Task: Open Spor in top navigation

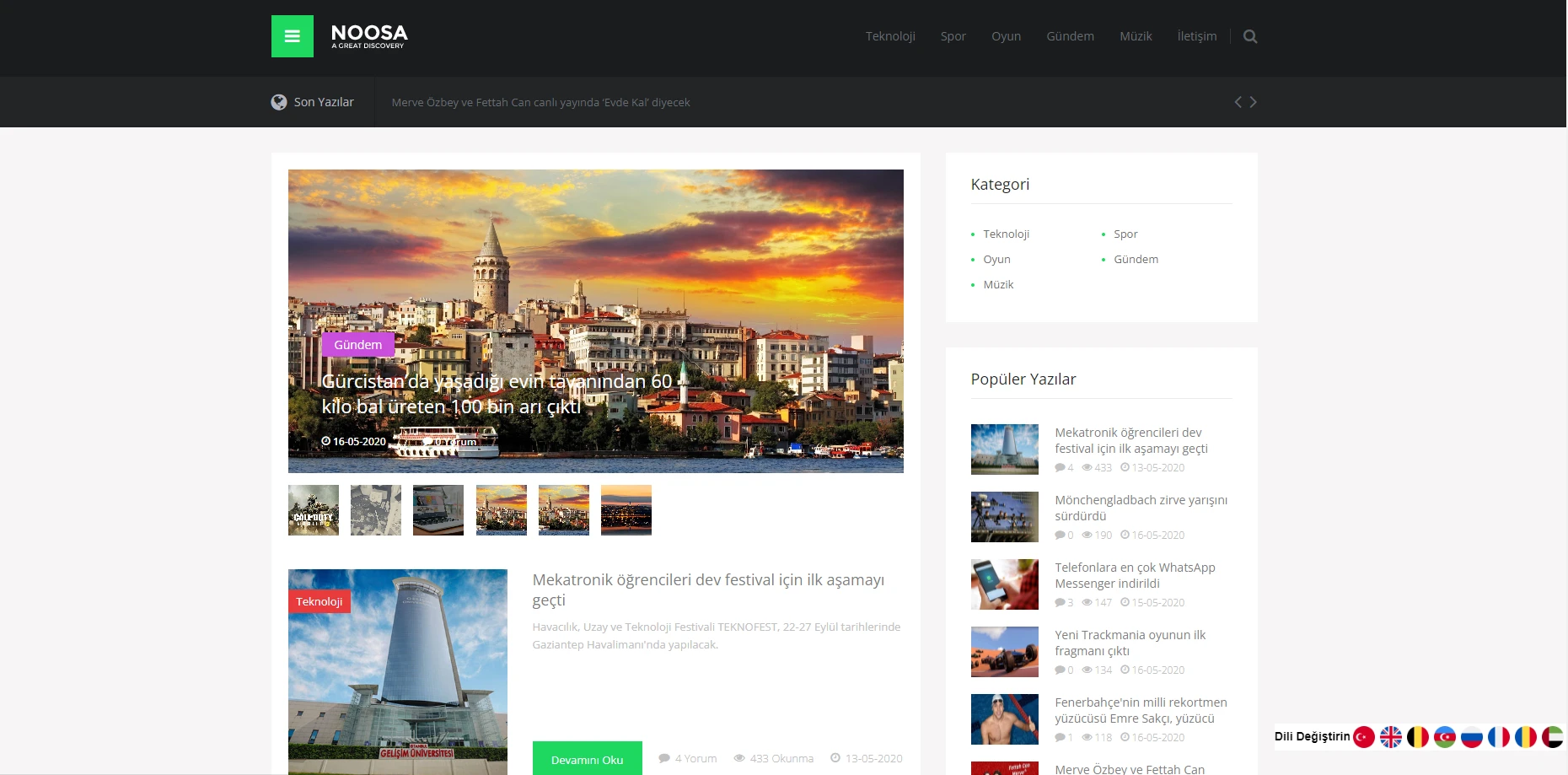Action: [953, 36]
